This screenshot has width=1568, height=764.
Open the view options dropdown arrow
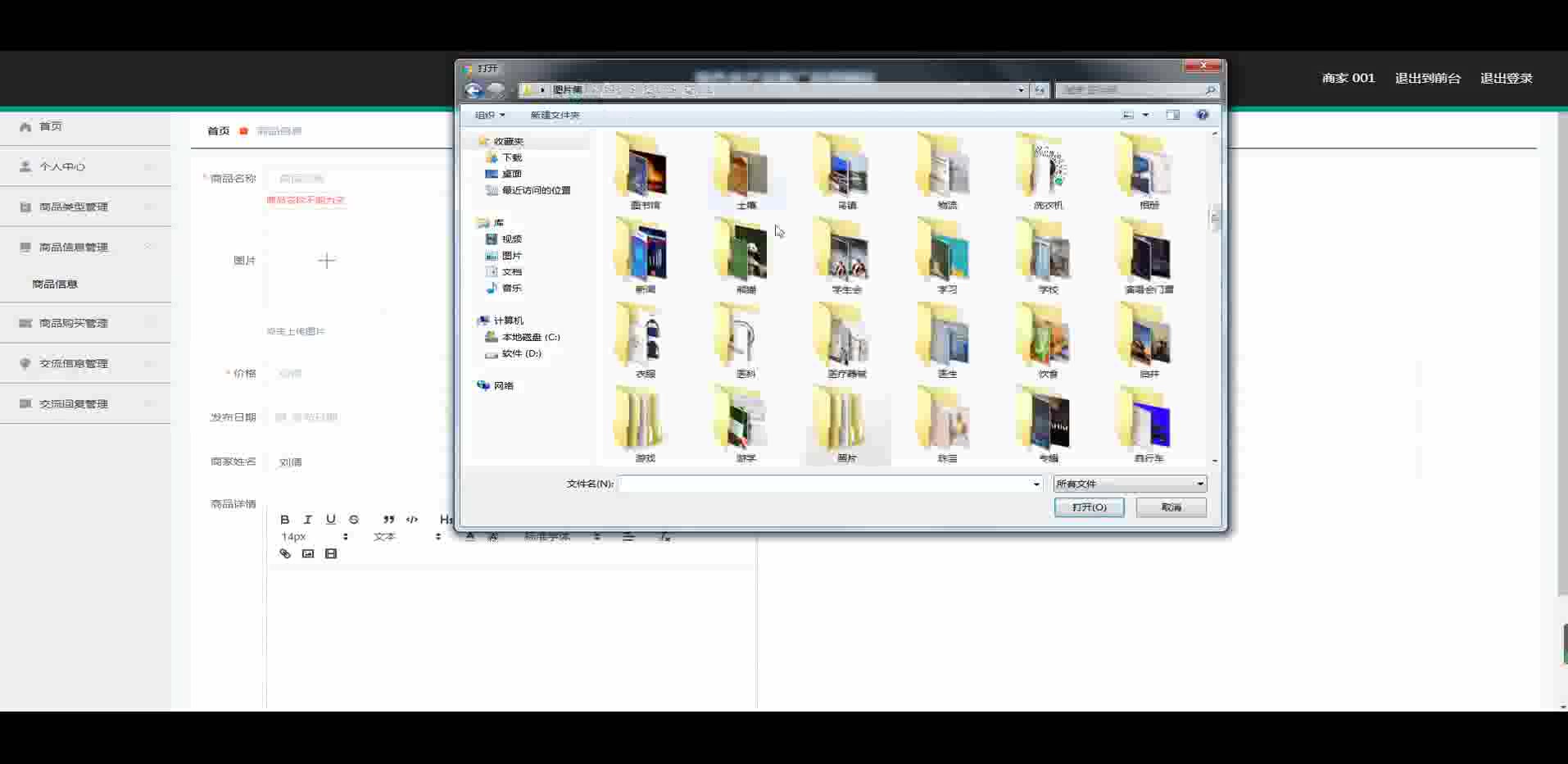tap(1145, 115)
